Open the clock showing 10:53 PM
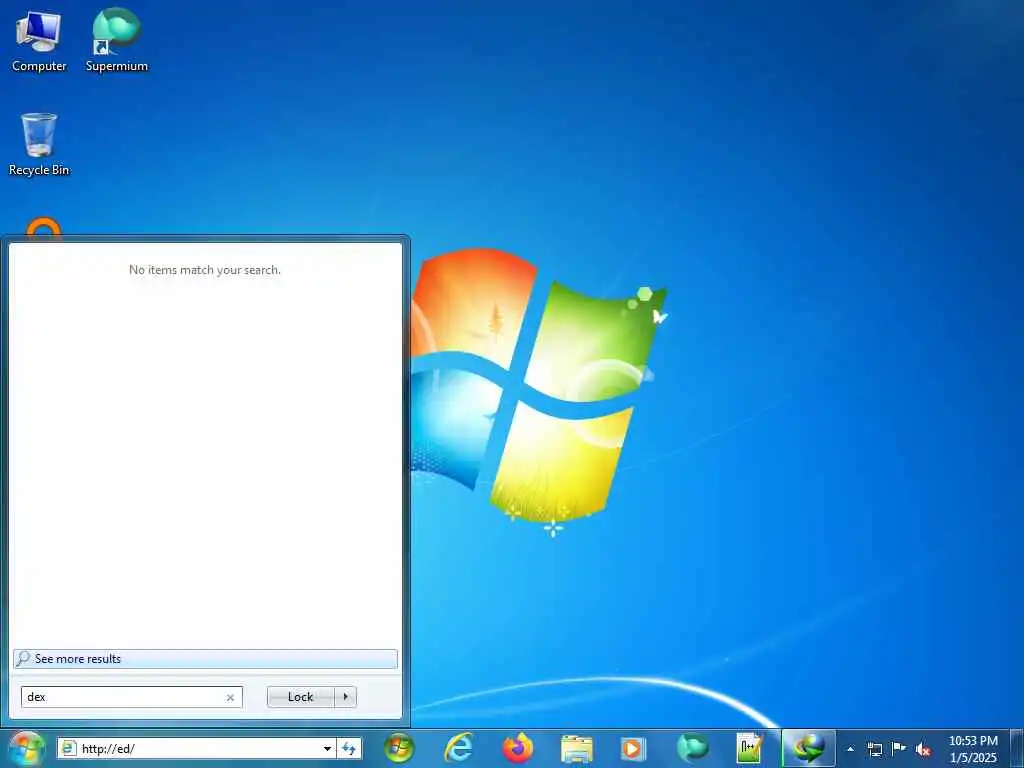1024x768 pixels. pyautogui.click(x=973, y=749)
